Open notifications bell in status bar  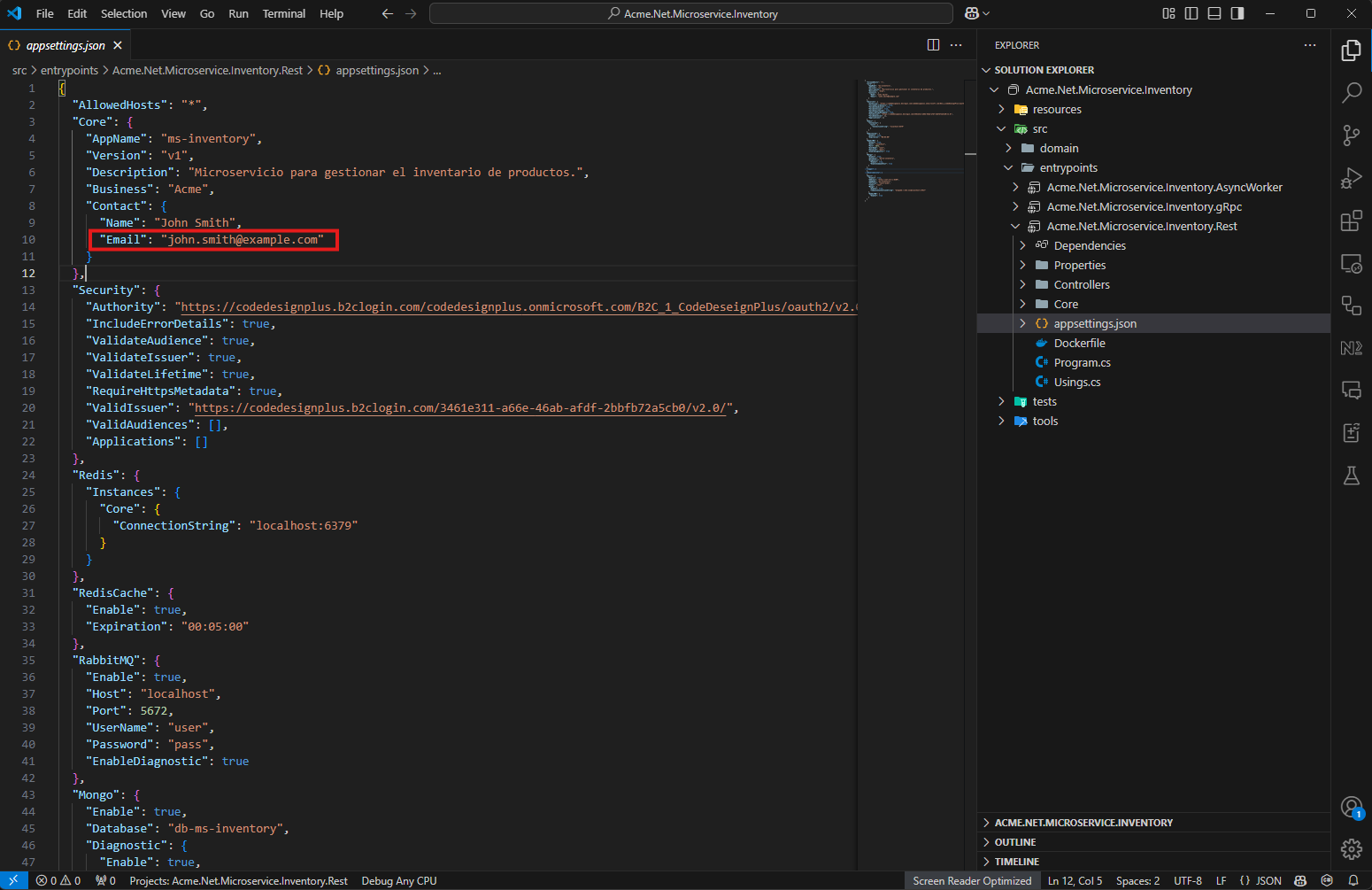pyautogui.click(x=1353, y=880)
